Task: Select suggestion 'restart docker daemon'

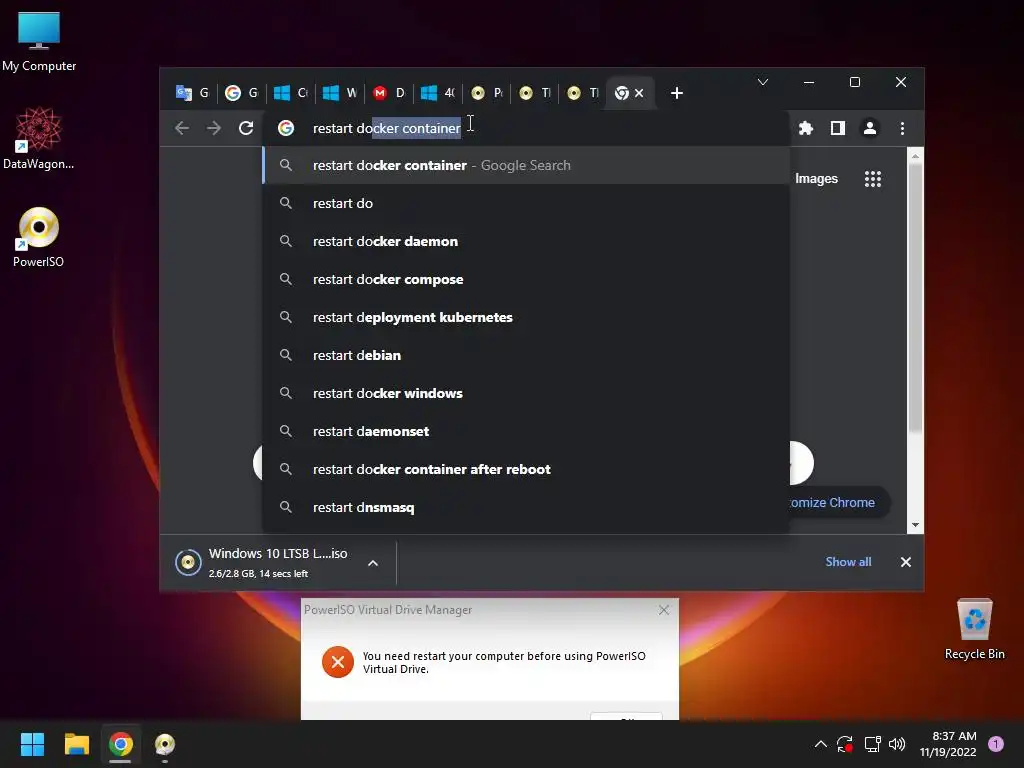Action: tap(526, 241)
